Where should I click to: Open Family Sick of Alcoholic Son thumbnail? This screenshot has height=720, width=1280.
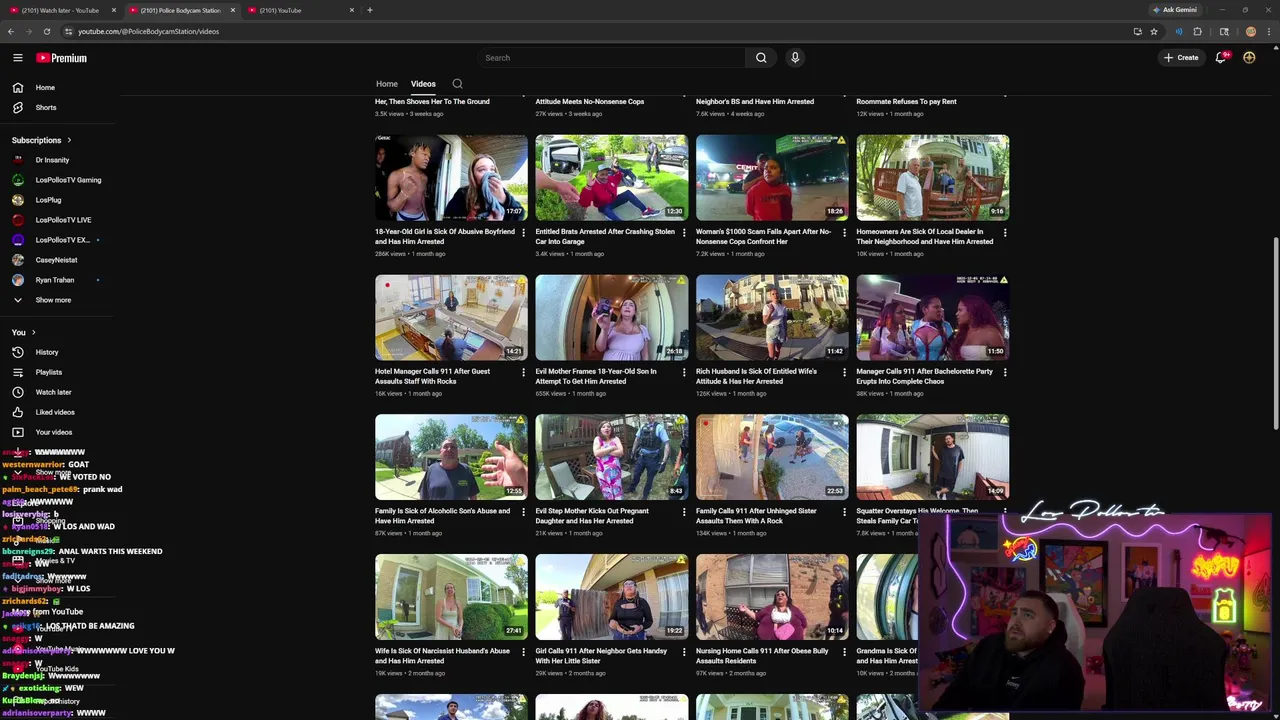tap(451, 457)
